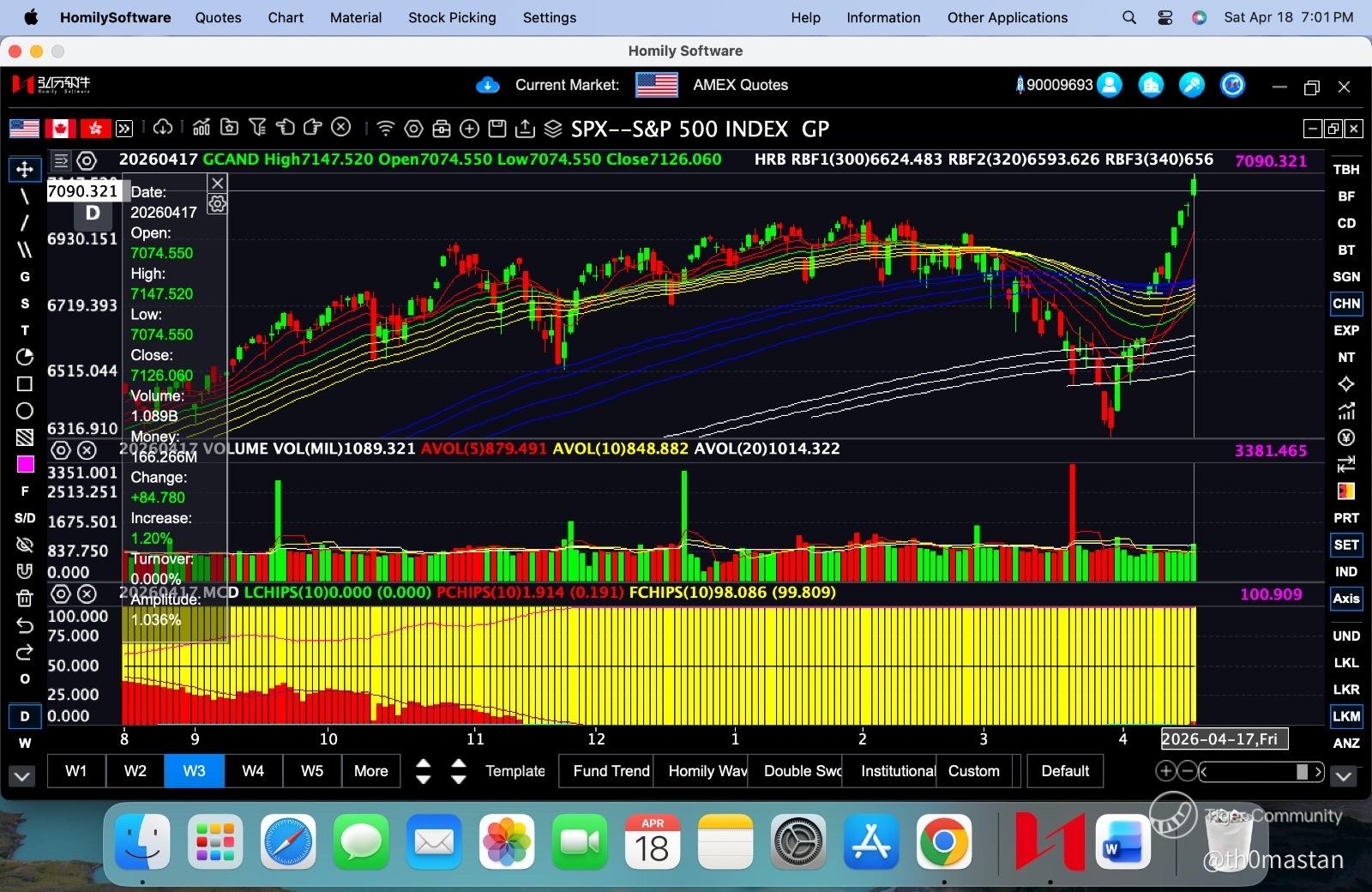This screenshot has width=1372, height=892.
Task: Expand the right sidebar bottom chevron
Action: 1344,776
